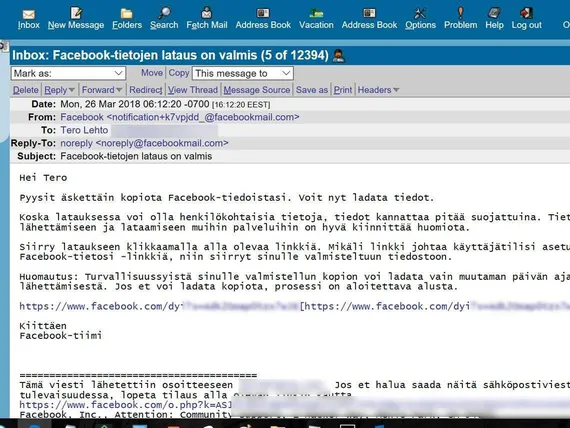The height and width of the screenshot is (428, 570).
Task: Click the Fetch Mail icon
Action: point(206,13)
